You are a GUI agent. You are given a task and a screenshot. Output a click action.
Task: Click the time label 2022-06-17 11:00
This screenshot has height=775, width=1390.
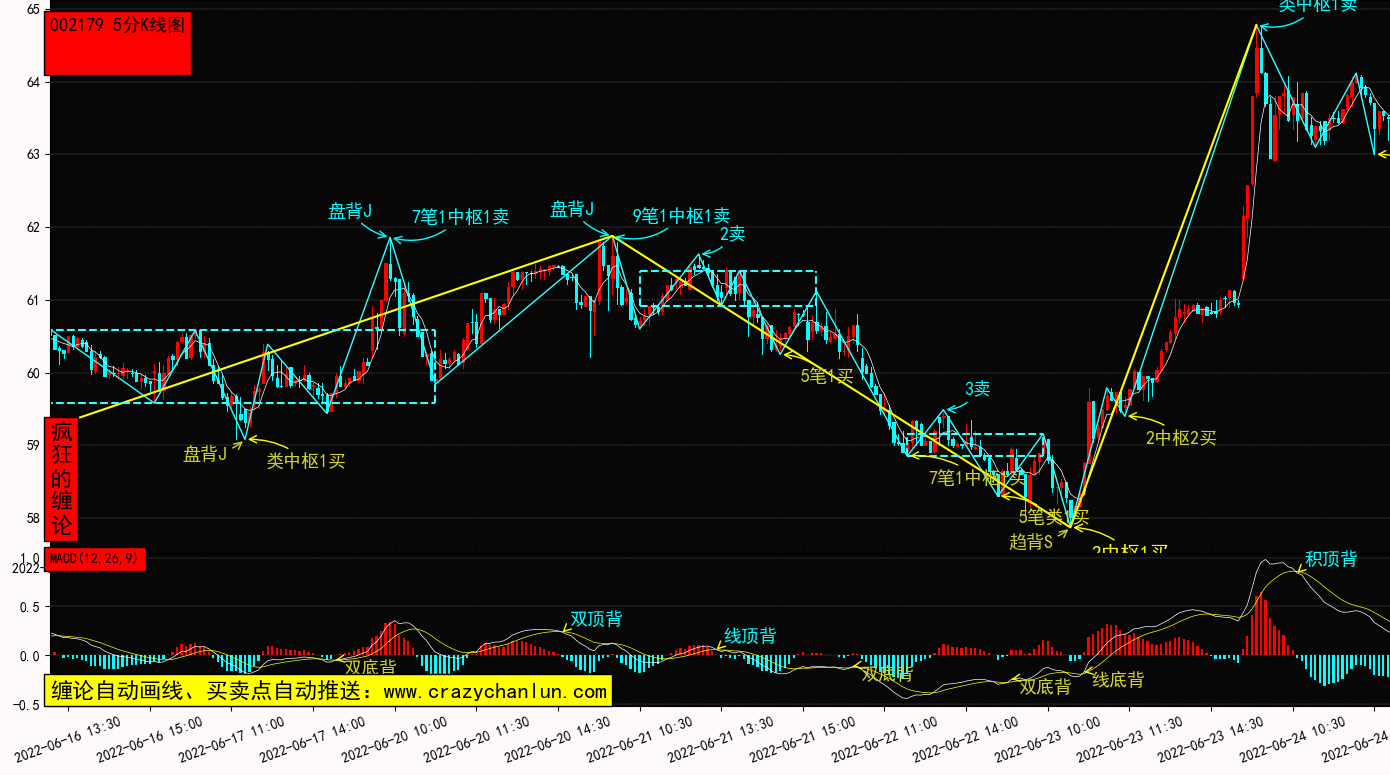click(x=231, y=738)
